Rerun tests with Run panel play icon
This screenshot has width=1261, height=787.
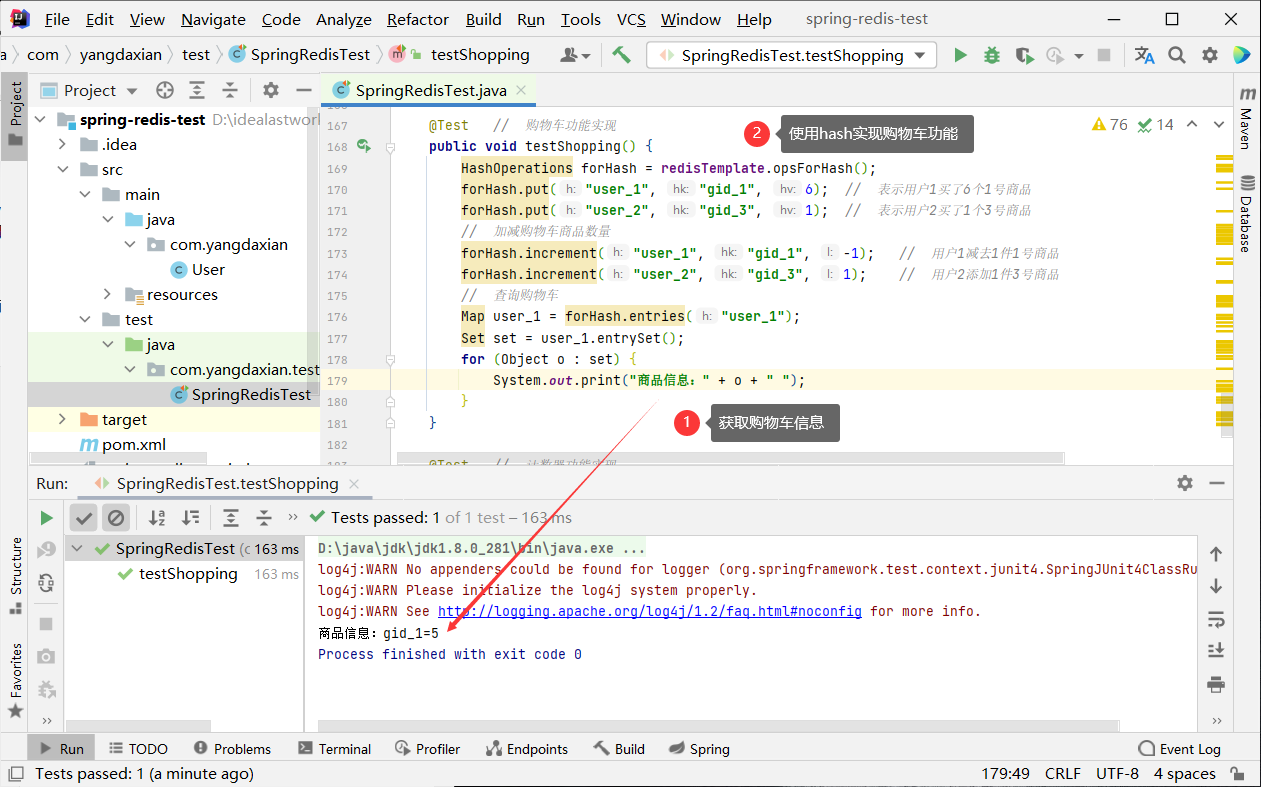pos(46,517)
